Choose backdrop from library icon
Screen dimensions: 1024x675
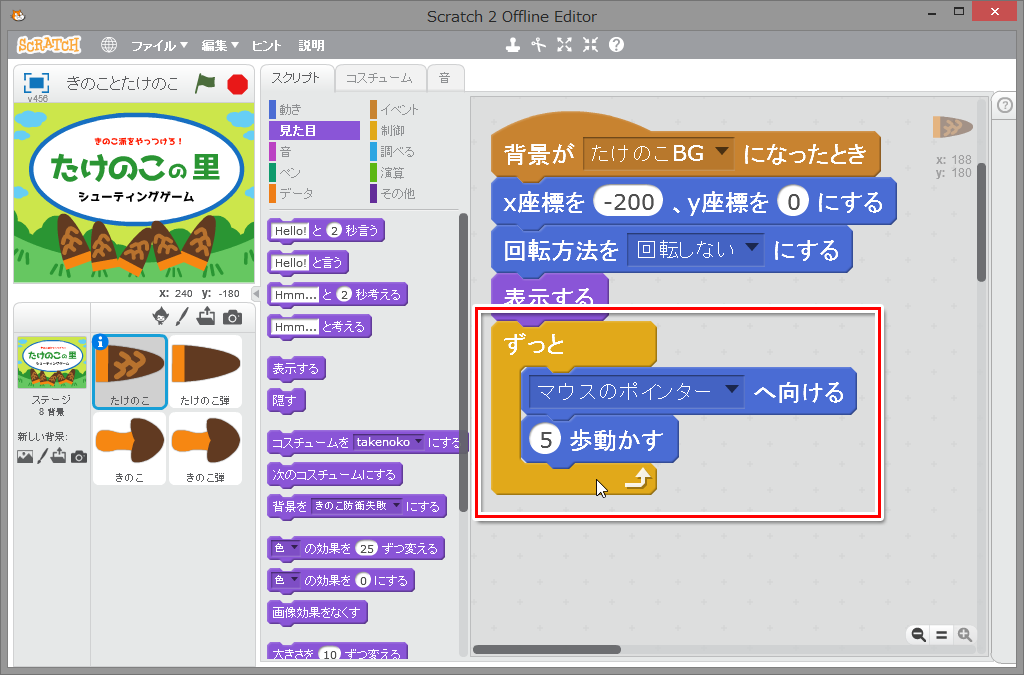click(25, 456)
